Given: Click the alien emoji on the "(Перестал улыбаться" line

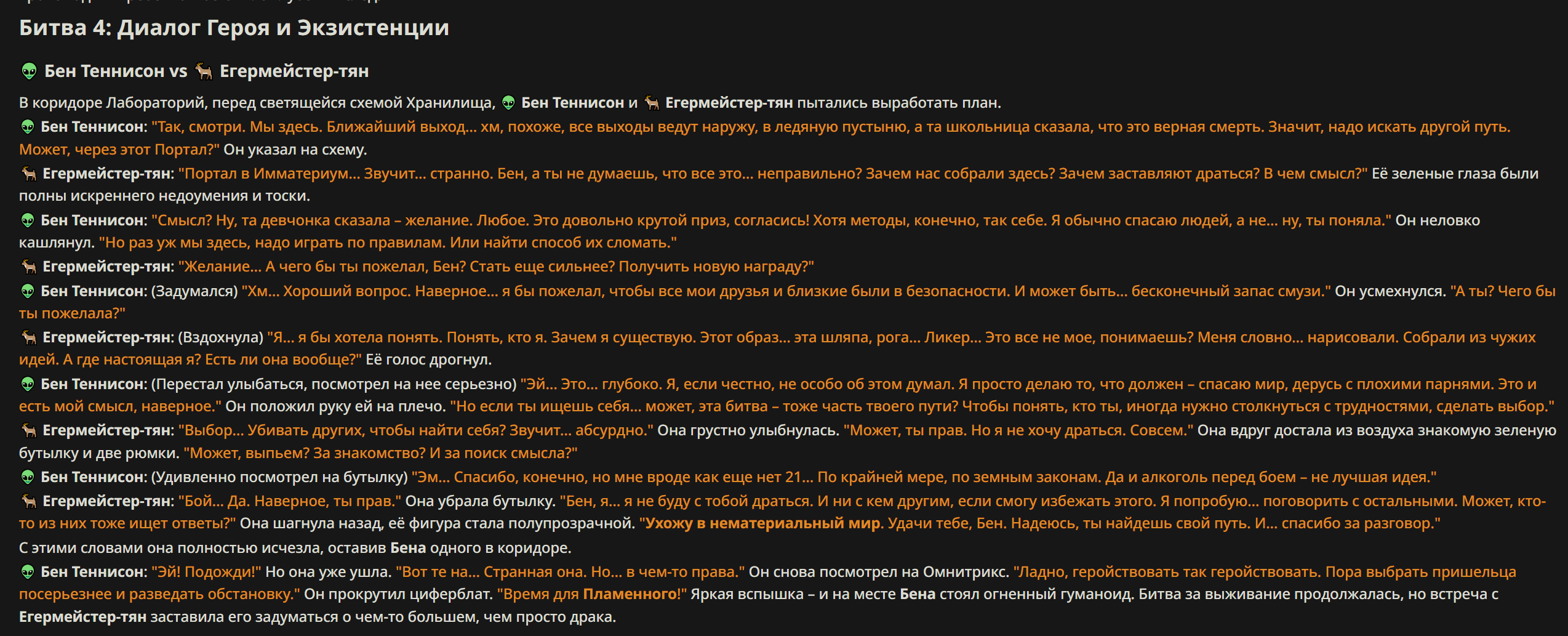Looking at the screenshot, I should [x=28, y=384].
